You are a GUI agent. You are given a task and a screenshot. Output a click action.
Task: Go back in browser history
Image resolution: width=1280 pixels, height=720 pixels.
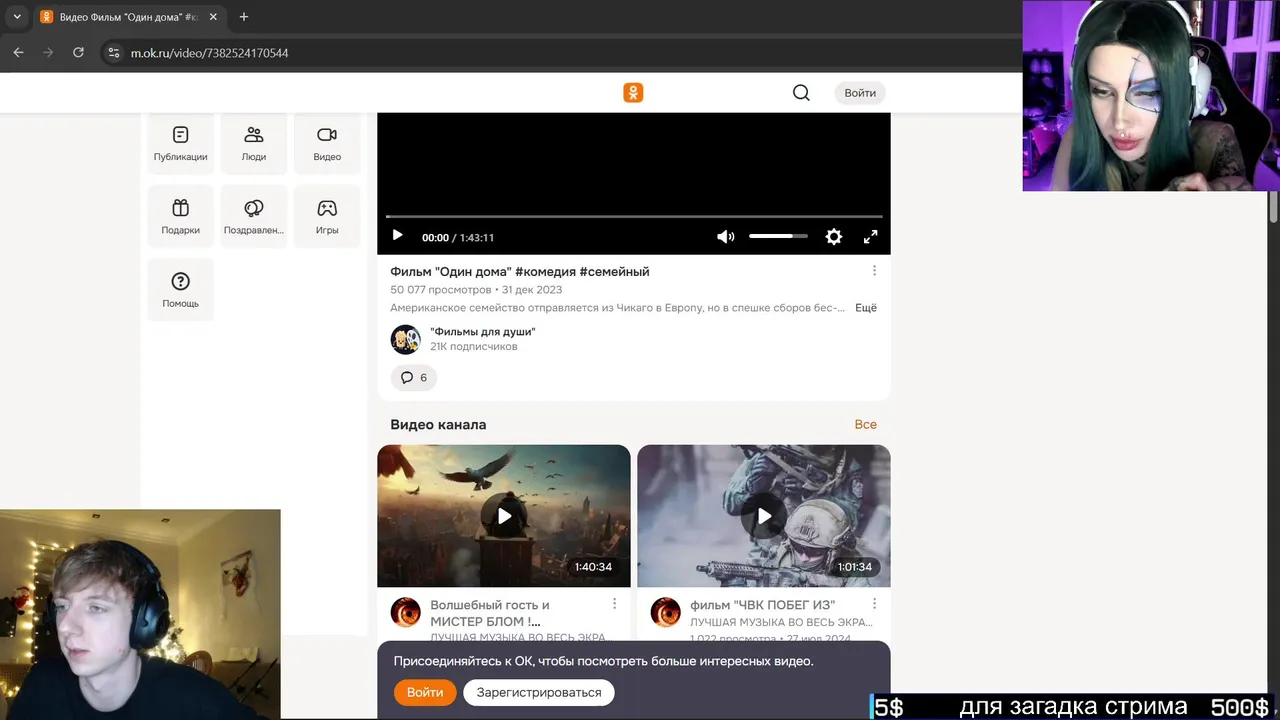coord(18,53)
